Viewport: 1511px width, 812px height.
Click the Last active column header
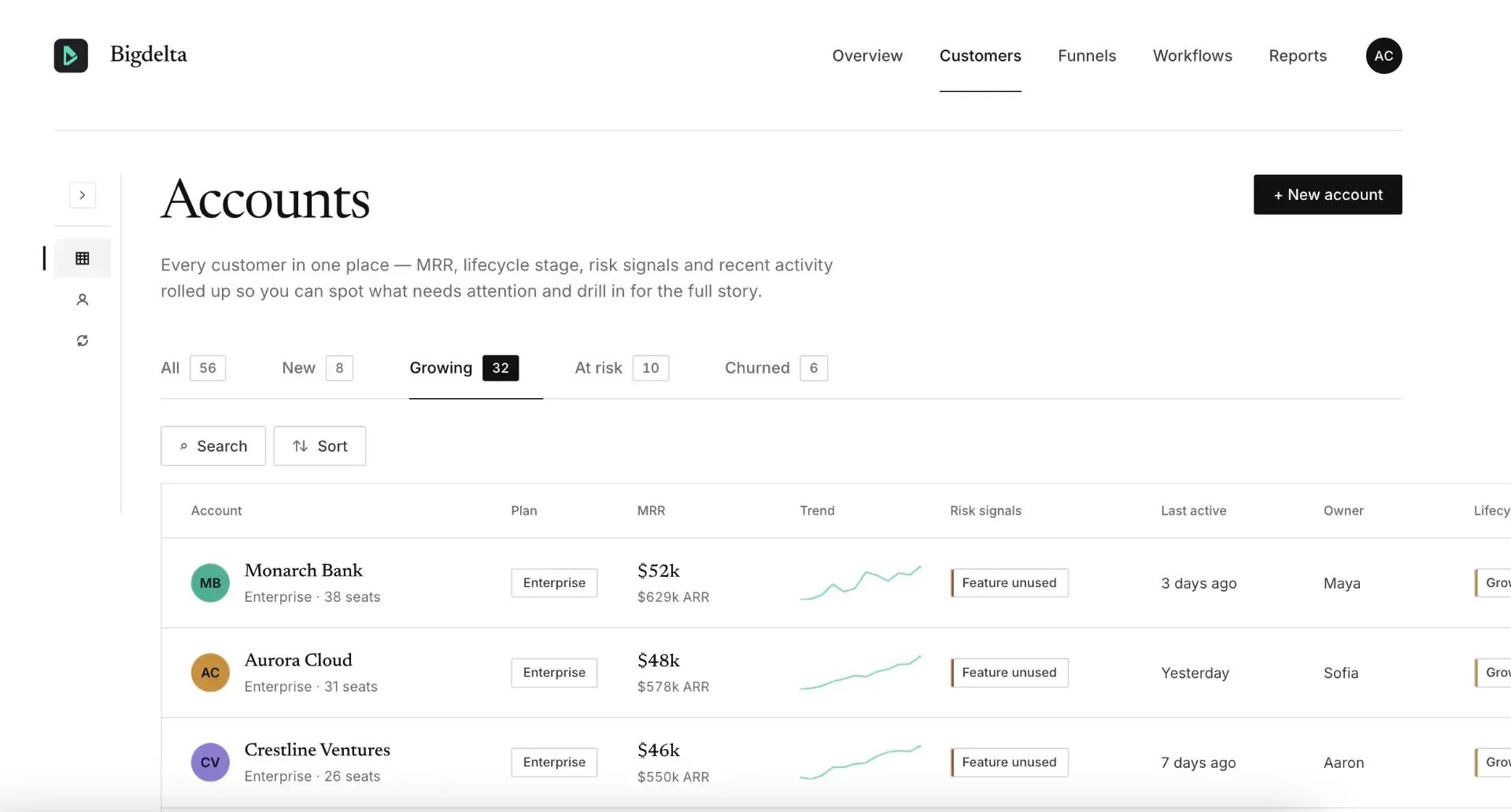[x=1193, y=511]
